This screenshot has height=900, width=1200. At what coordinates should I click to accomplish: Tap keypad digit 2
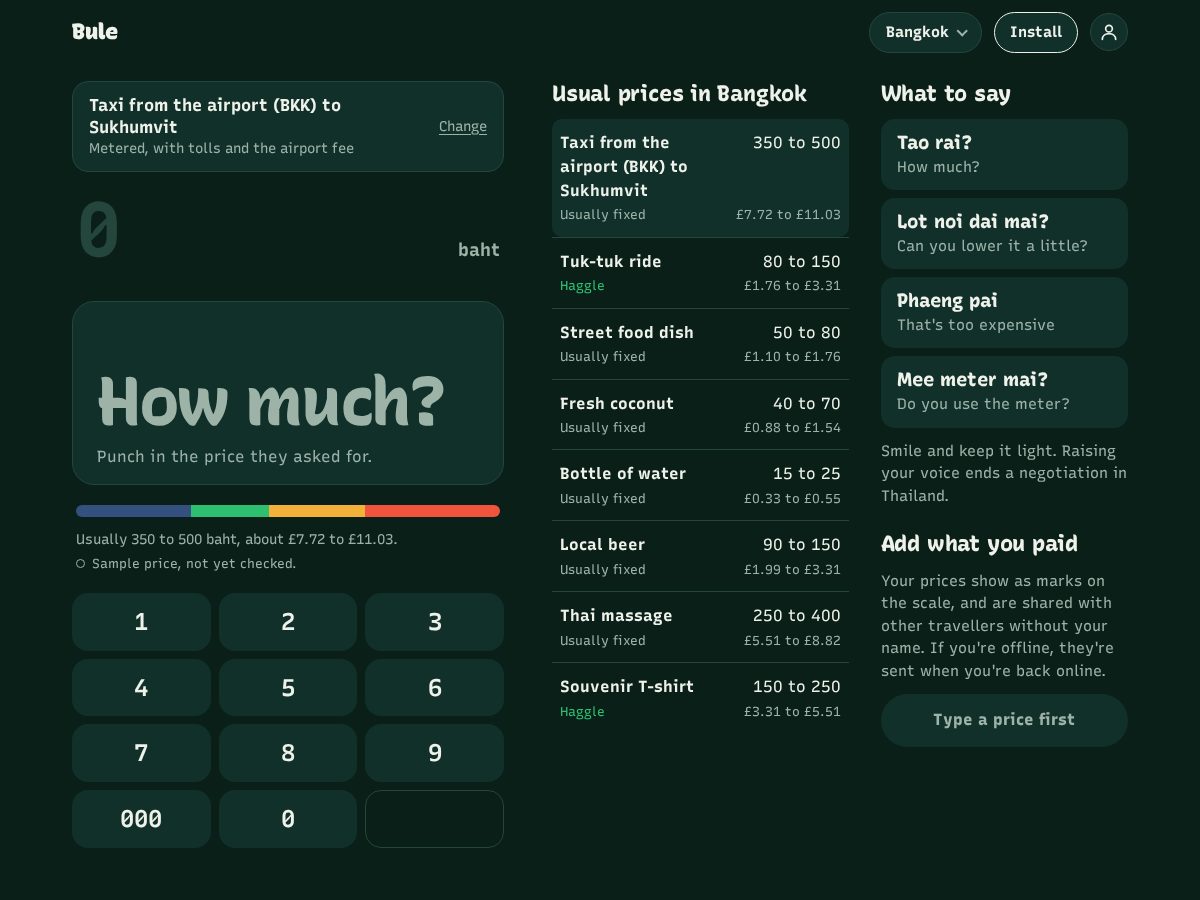(x=288, y=622)
